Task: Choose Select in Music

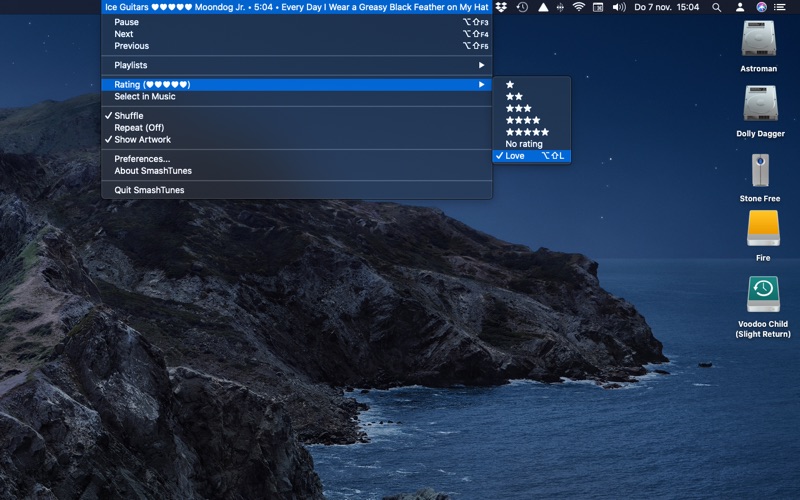Action: tap(145, 97)
